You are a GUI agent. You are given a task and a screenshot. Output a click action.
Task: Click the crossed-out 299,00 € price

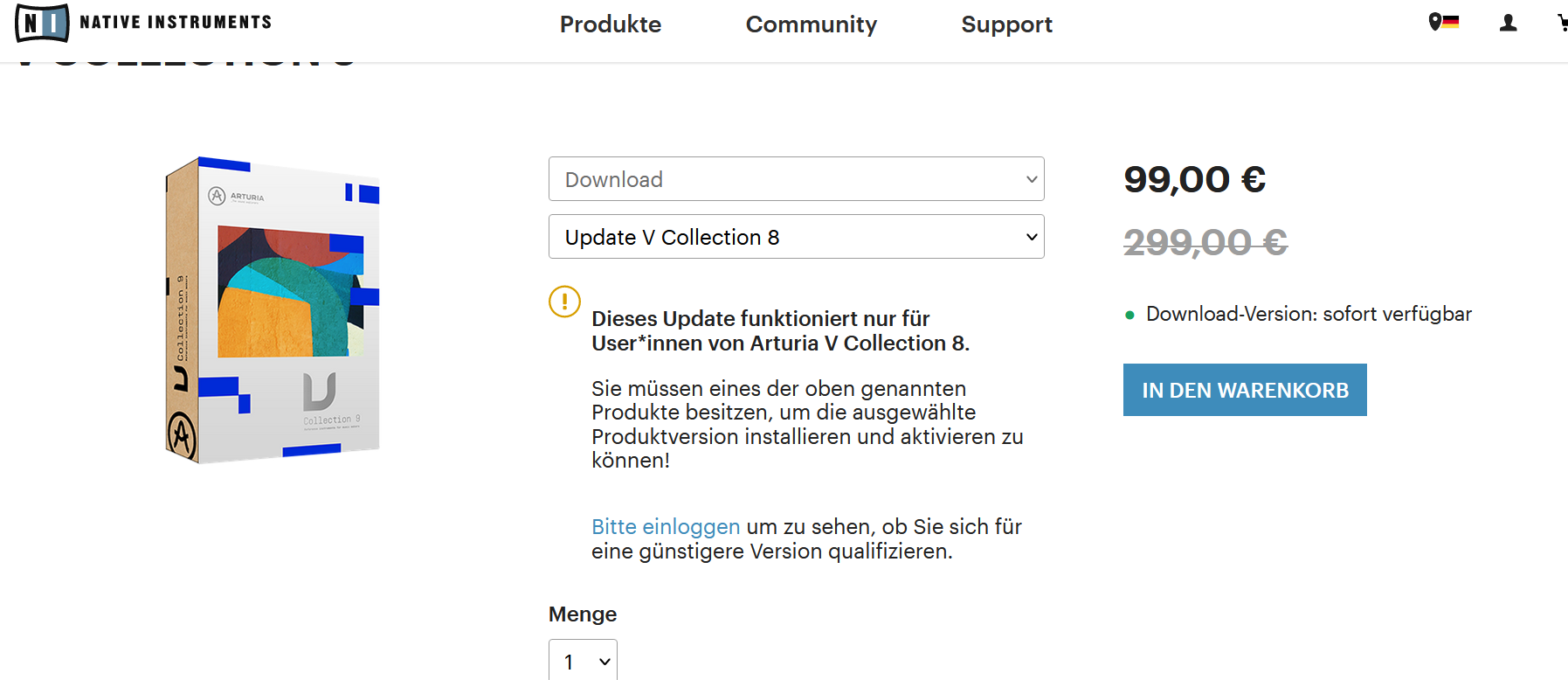point(1205,242)
